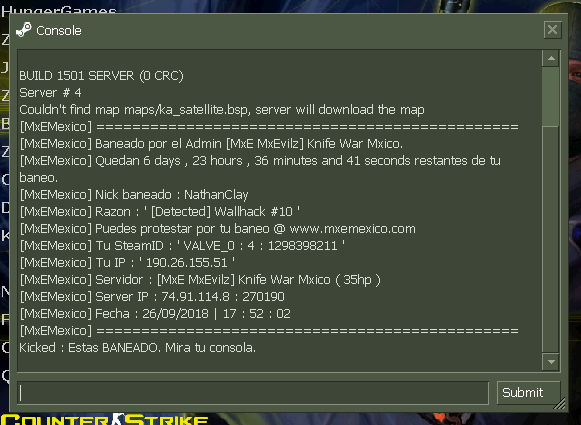Click the scroll up arrow in console output
This screenshot has height=425, width=581.
[x=551, y=58]
